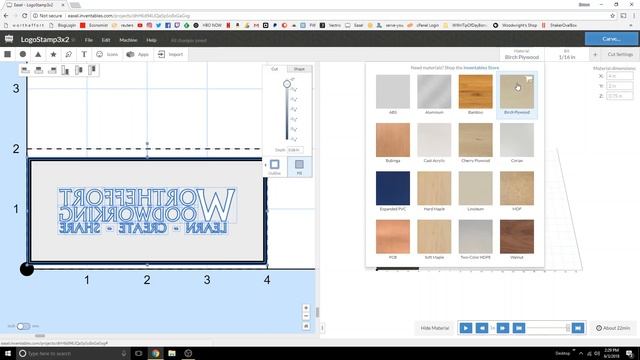The height and width of the screenshot is (360, 640).
Task: Select the square shape tool
Action: [x=8, y=54]
